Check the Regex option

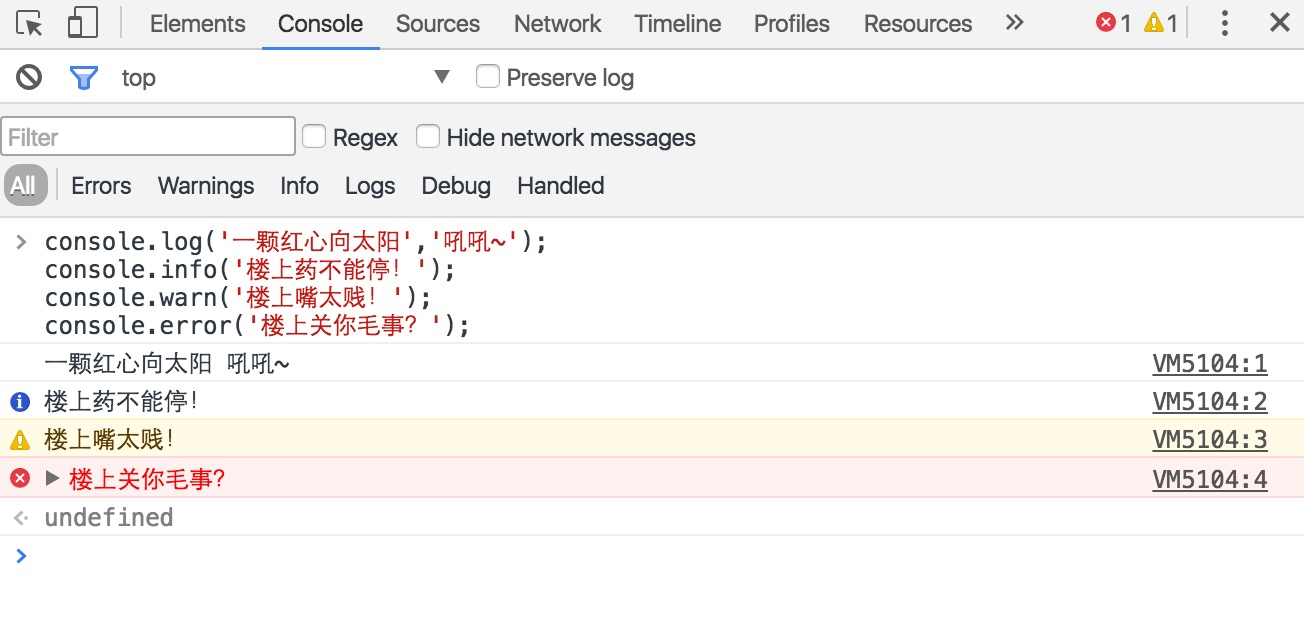coord(314,137)
